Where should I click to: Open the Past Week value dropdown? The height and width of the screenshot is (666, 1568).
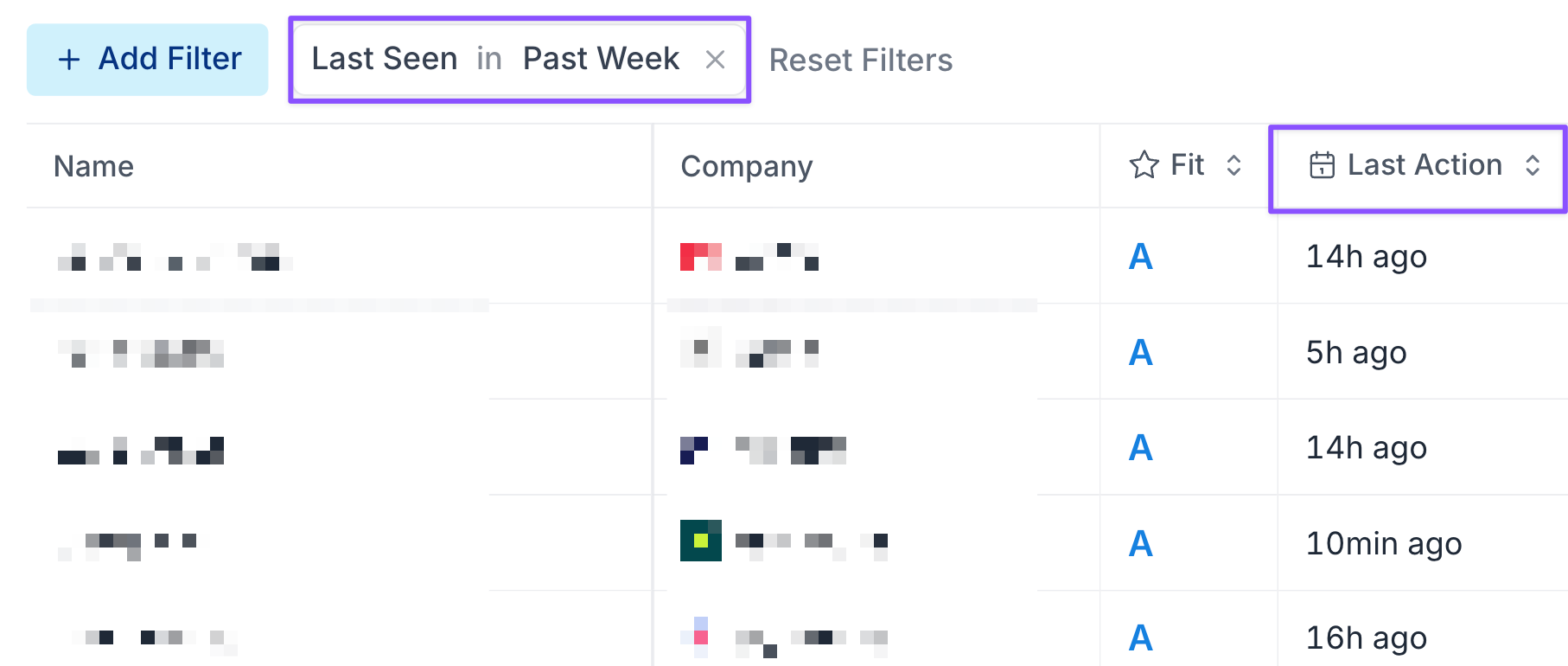(x=601, y=59)
